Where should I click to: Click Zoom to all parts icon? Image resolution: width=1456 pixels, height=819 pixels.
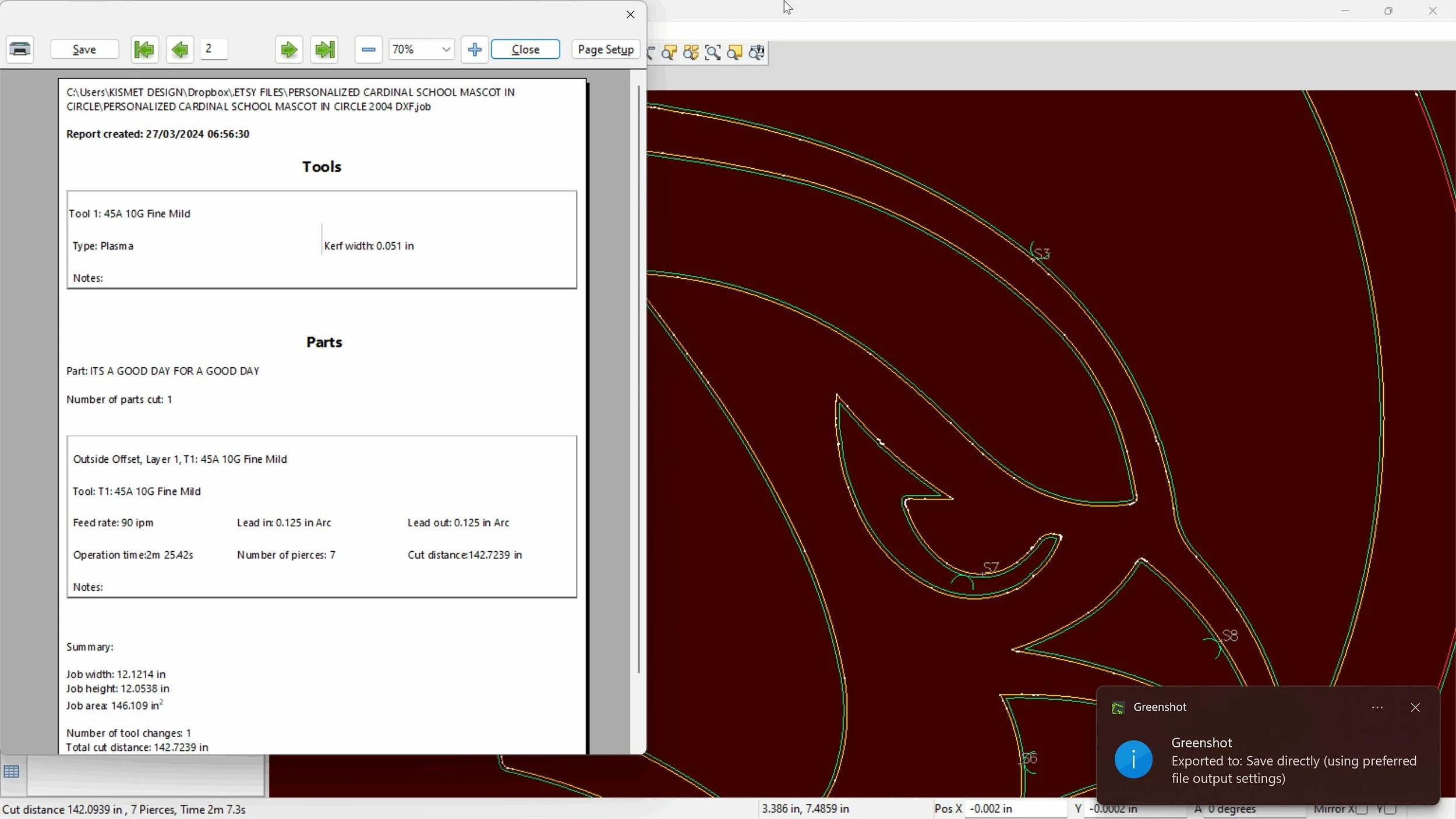coord(691,52)
